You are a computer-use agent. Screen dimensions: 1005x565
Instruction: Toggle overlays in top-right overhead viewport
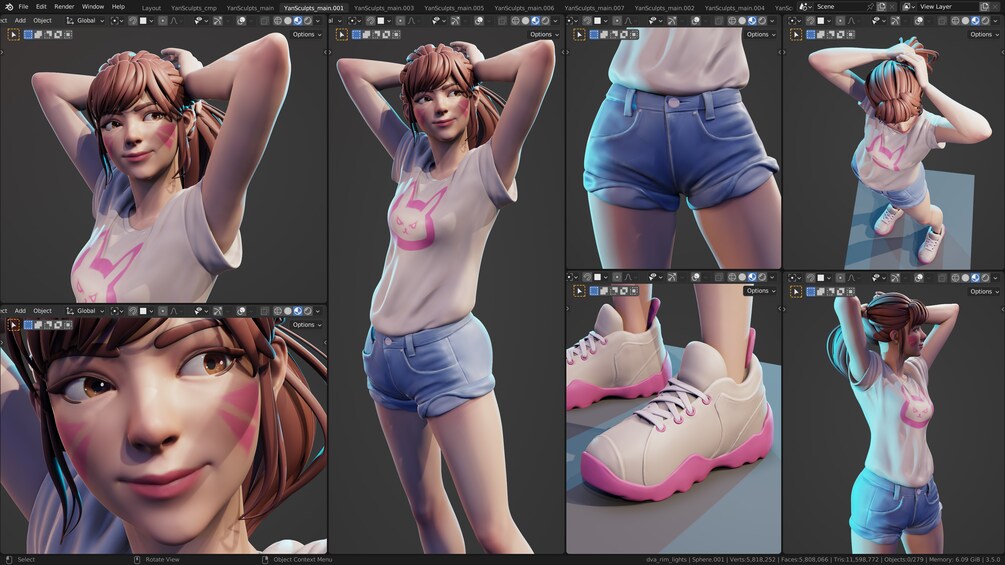click(x=918, y=20)
